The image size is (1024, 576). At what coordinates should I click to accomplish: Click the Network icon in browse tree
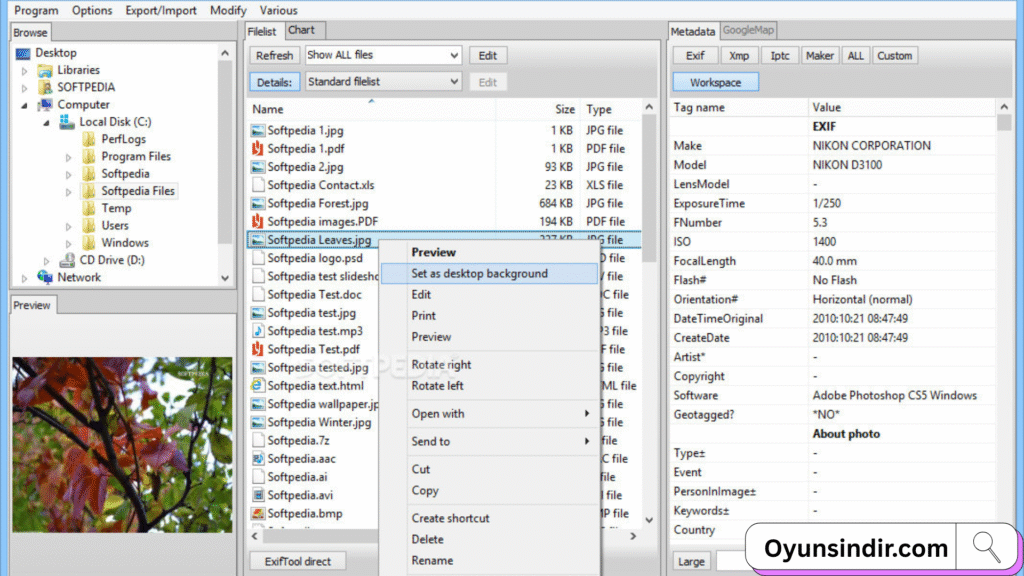[x=45, y=277]
